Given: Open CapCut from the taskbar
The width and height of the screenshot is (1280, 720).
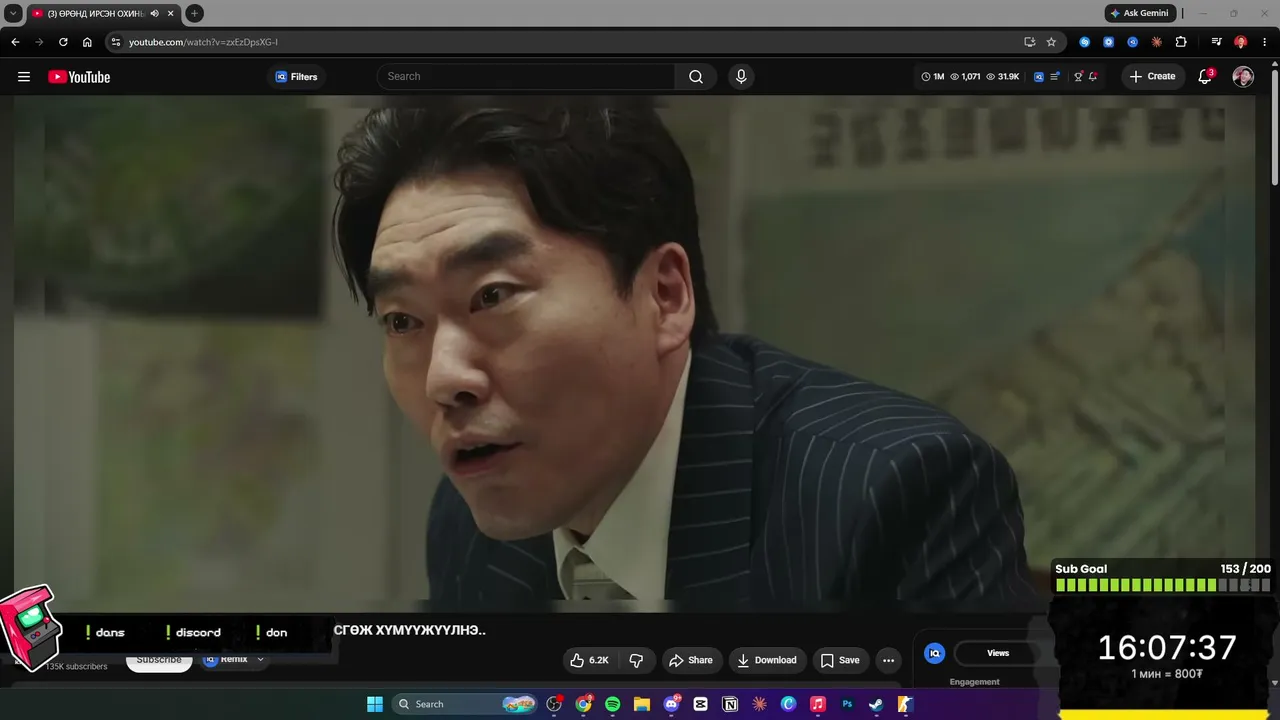Looking at the screenshot, I should (700, 704).
